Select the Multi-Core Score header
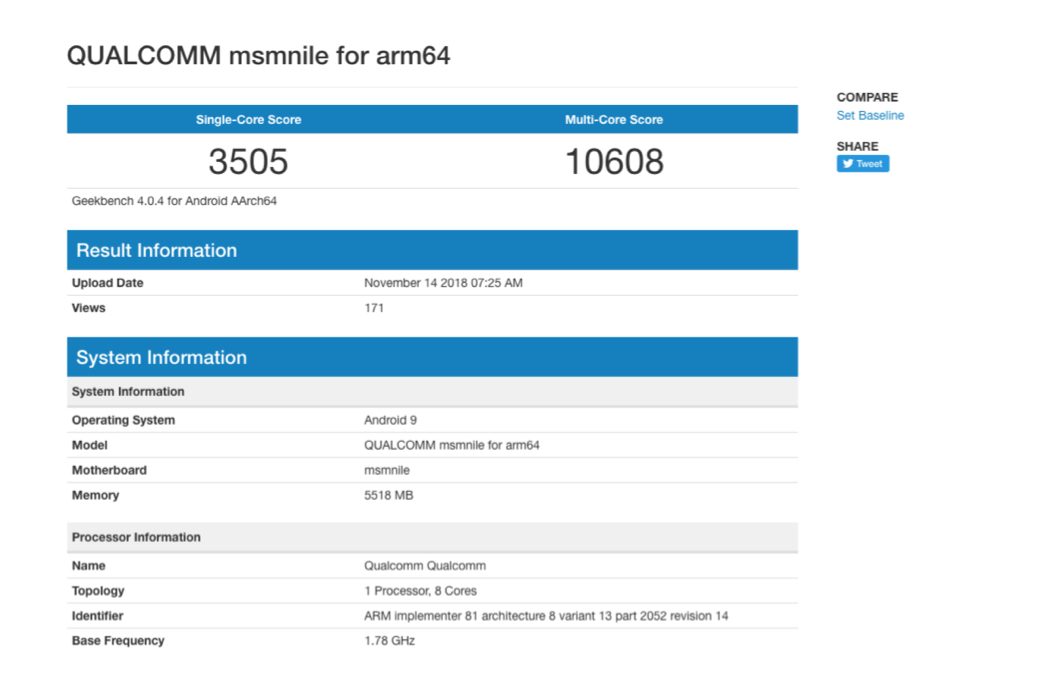The width and height of the screenshot is (1044, 673). [x=614, y=120]
